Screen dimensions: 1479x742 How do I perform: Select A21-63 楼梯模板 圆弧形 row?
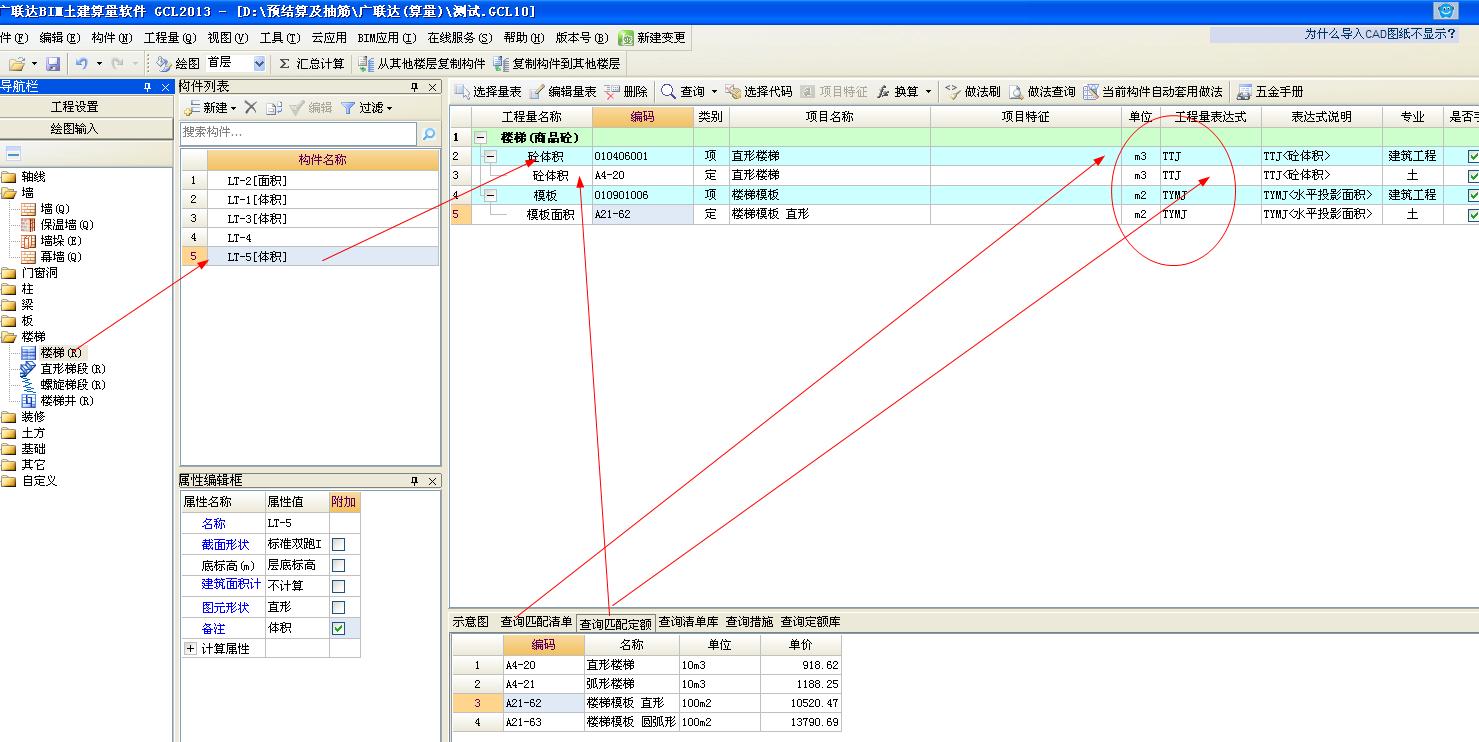tap(647, 722)
